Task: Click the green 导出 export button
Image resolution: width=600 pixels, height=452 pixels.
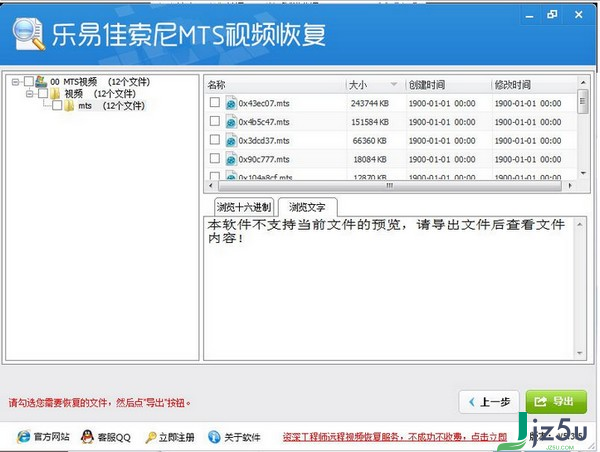Action: tap(556, 401)
